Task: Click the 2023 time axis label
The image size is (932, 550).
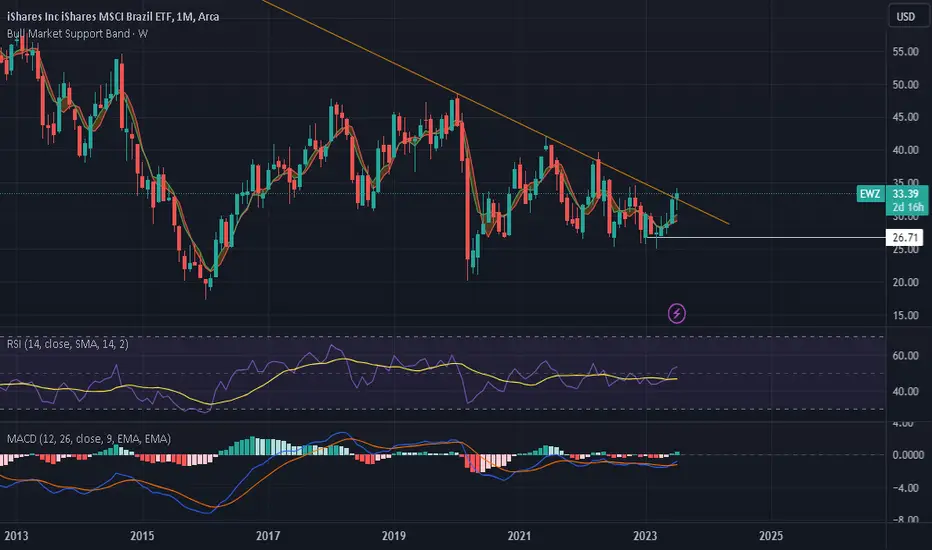Action: [645, 536]
